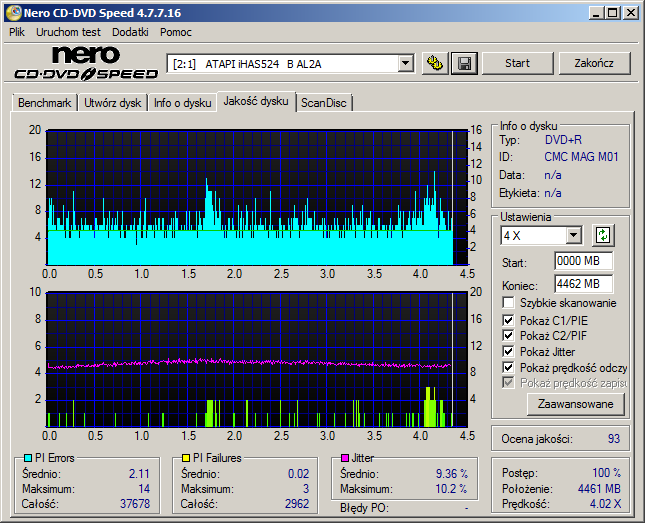Click the save floppy disk icon
The width and height of the screenshot is (645, 523).
click(x=464, y=63)
